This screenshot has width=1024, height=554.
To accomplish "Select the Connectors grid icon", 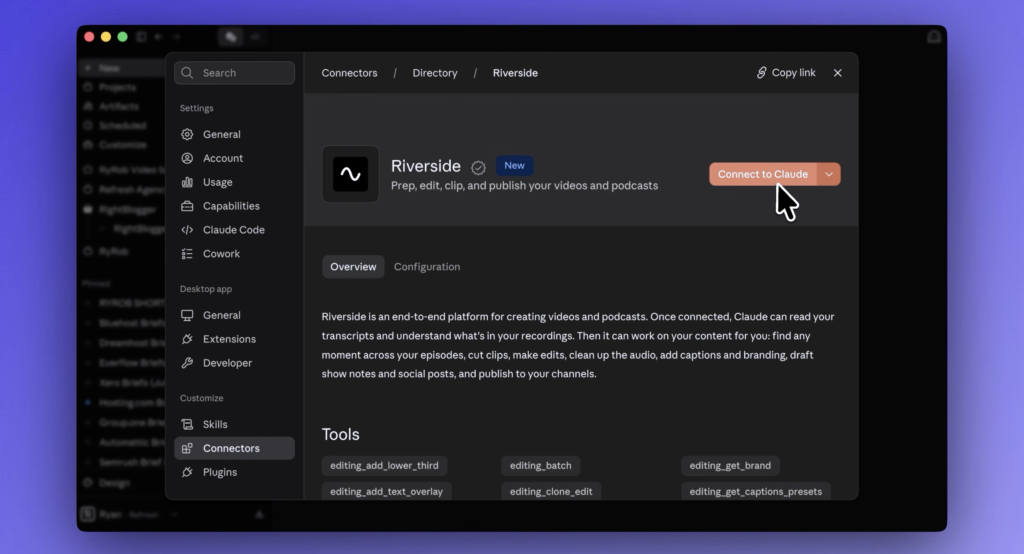I will click(187, 448).
